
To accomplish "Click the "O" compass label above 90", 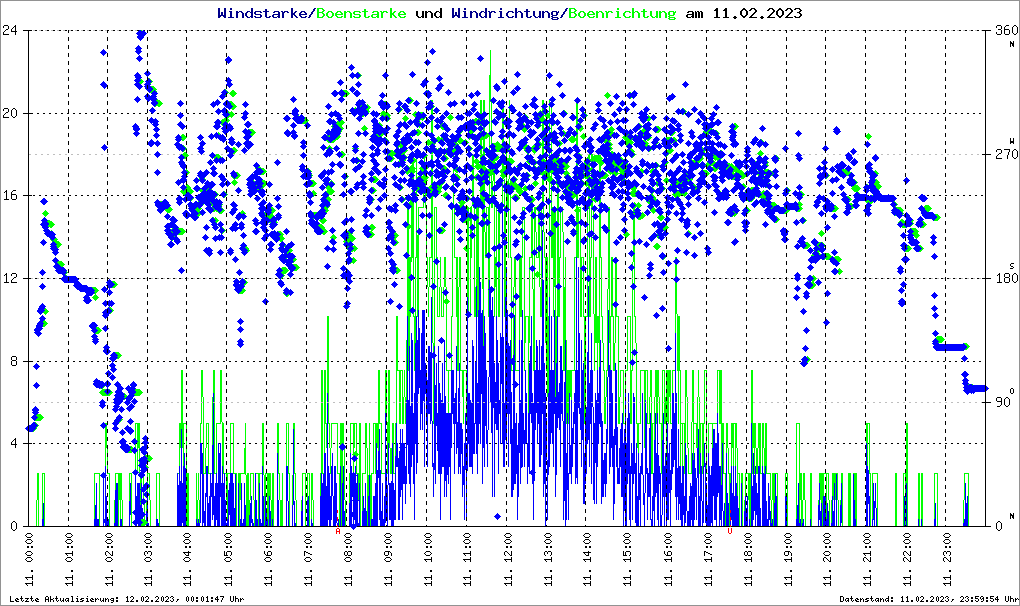I will 1012,390.
